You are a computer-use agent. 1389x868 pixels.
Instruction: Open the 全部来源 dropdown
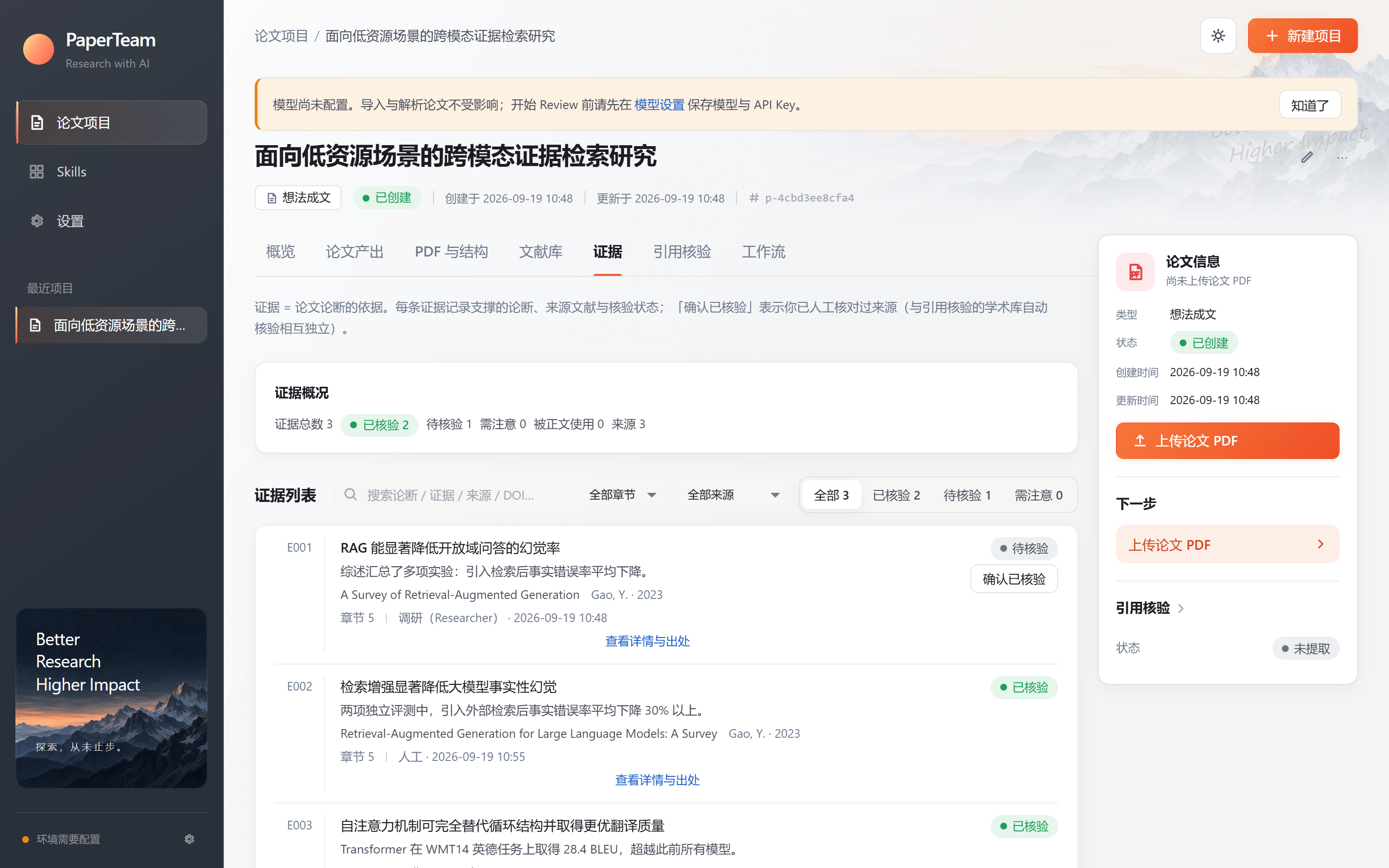pos(734,495)
